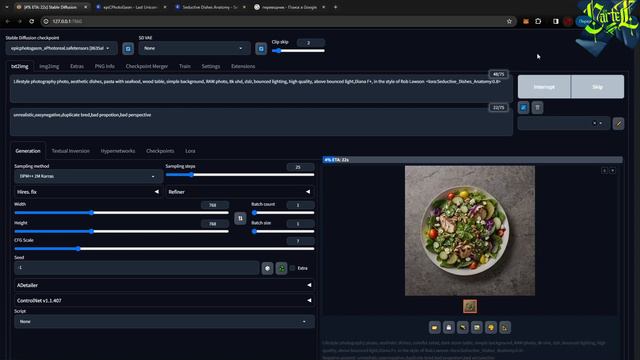Click the Skip button

pos(597,87)
